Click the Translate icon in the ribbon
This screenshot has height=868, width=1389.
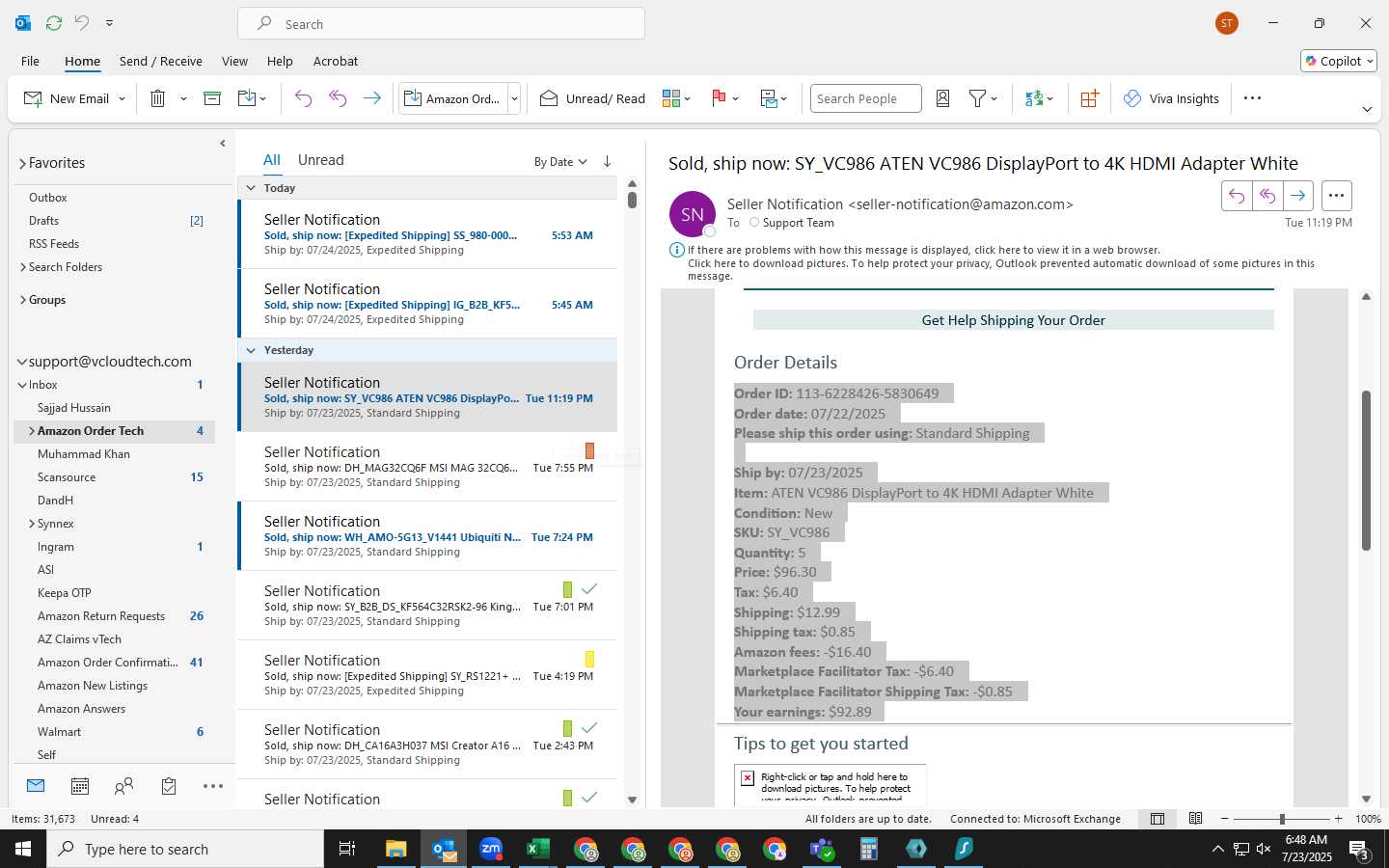1034,98
